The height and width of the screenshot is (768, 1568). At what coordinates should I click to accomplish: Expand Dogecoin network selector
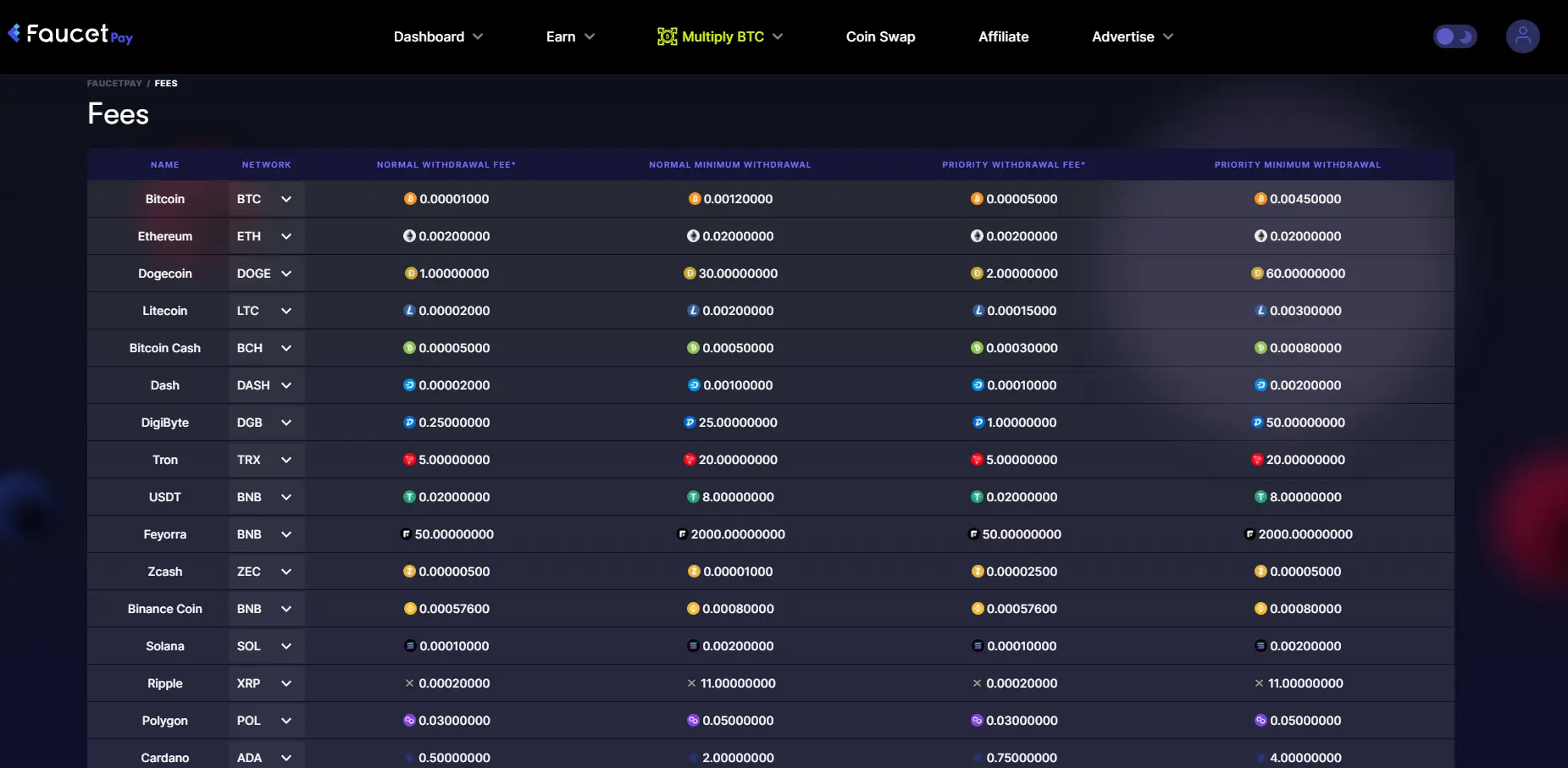pyautogui.click(x=266, y=273)
